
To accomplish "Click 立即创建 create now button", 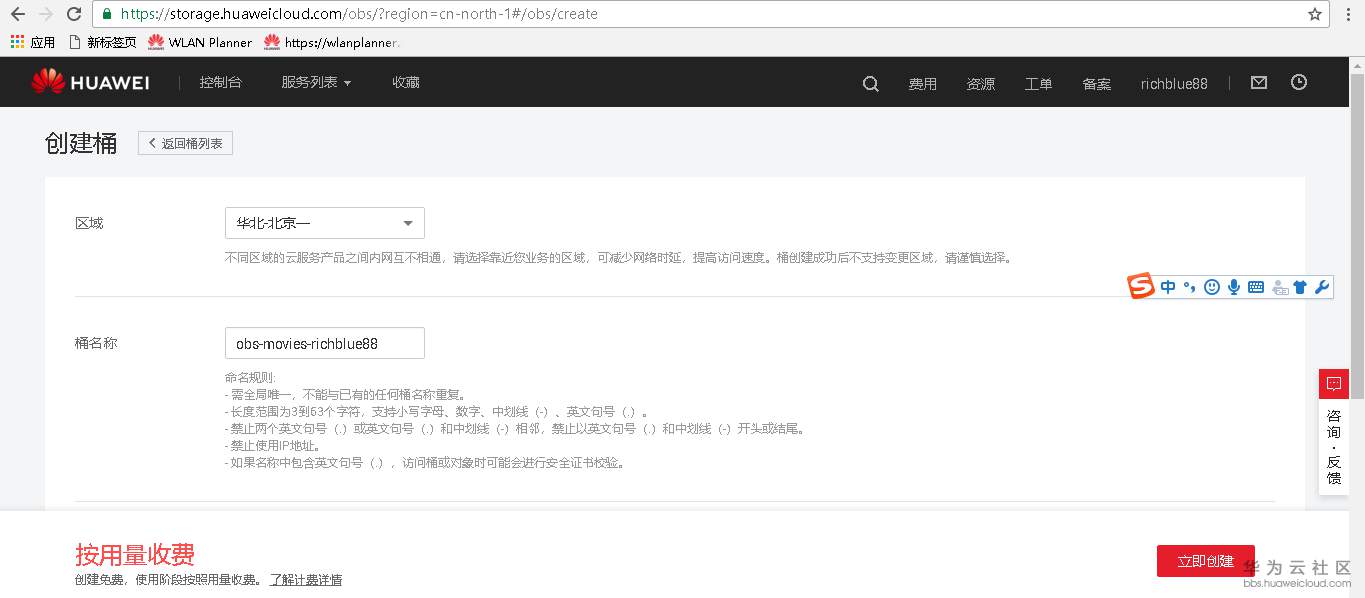I will tap(1205, 561).
